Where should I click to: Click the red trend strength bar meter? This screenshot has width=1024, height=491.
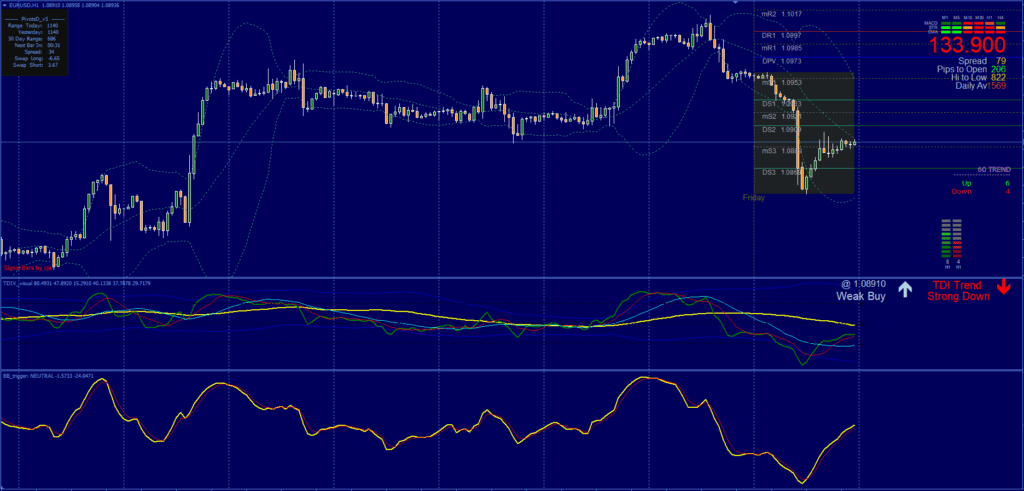pyautogui.click(x=958, y=238)
